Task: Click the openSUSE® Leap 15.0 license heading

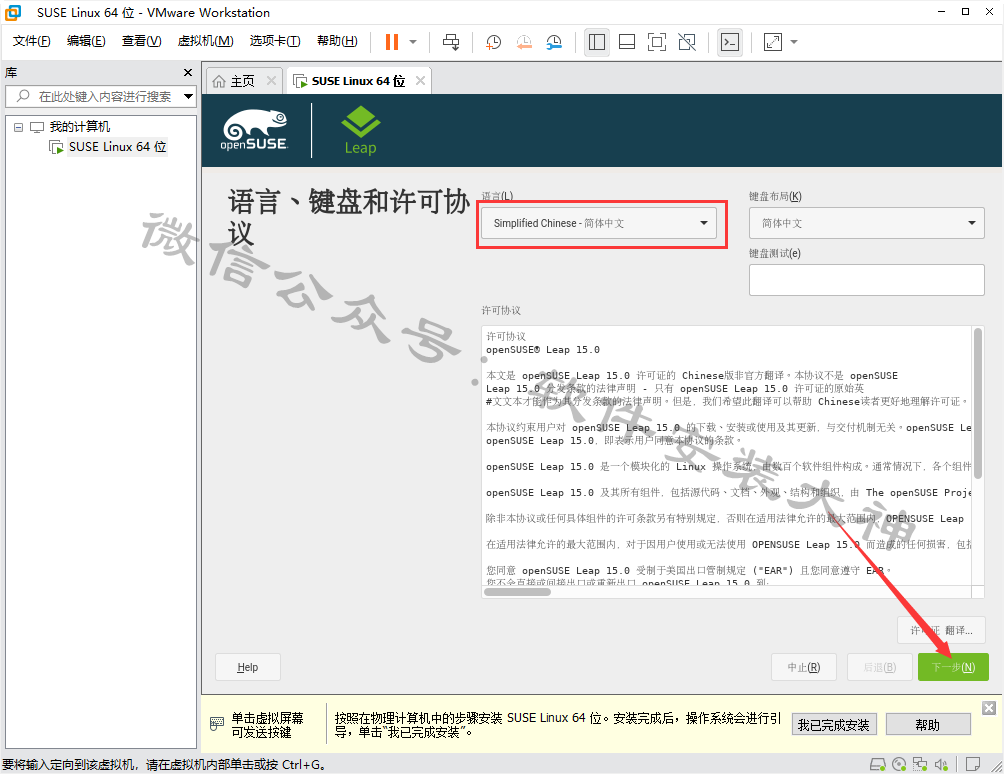Action: pos(542,350)
